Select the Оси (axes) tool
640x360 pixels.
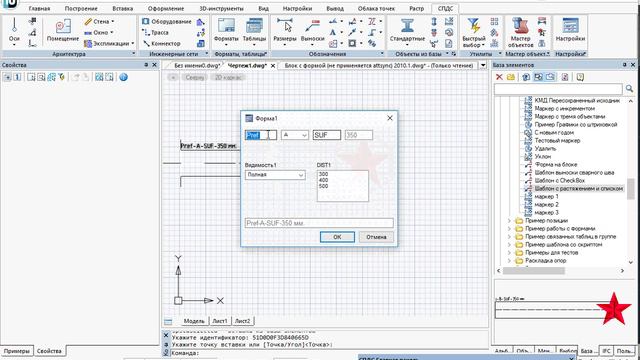pos(14,30)
